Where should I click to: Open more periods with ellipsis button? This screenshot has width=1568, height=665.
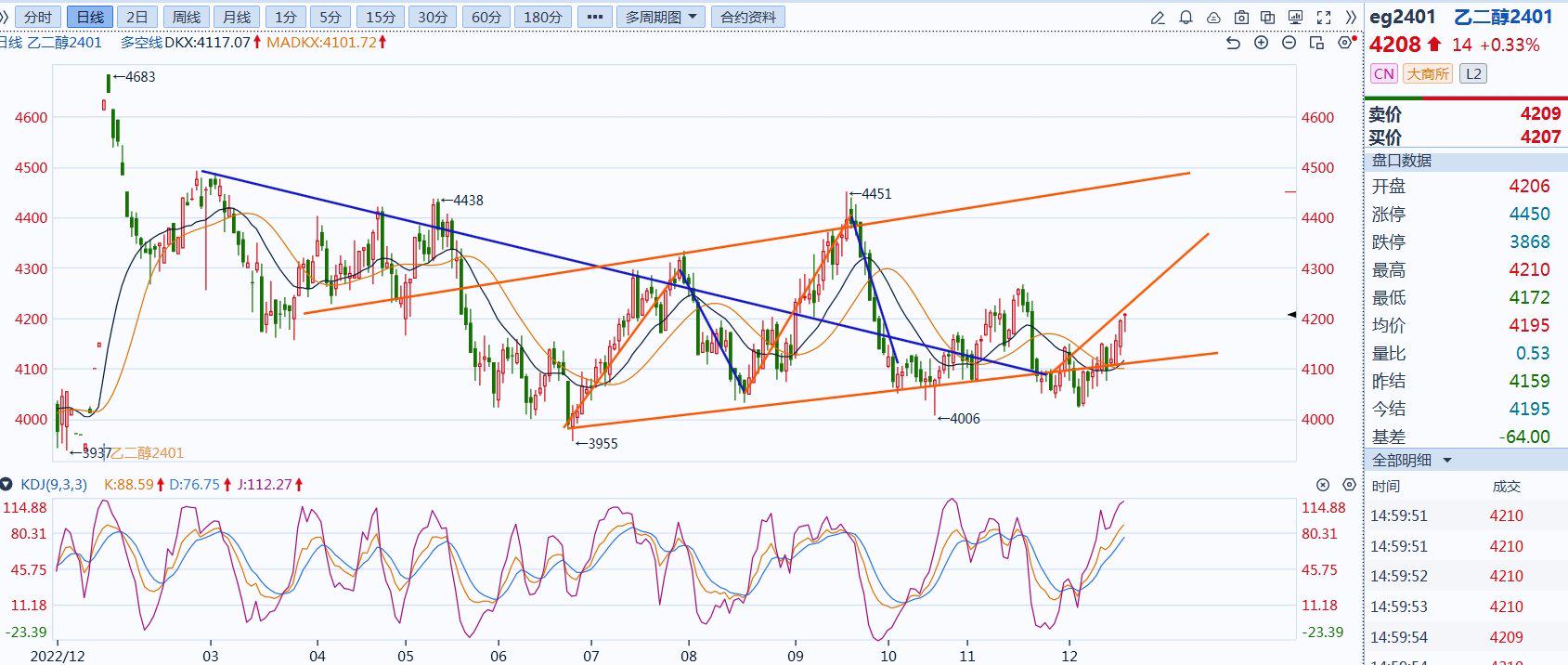point(594,18)
